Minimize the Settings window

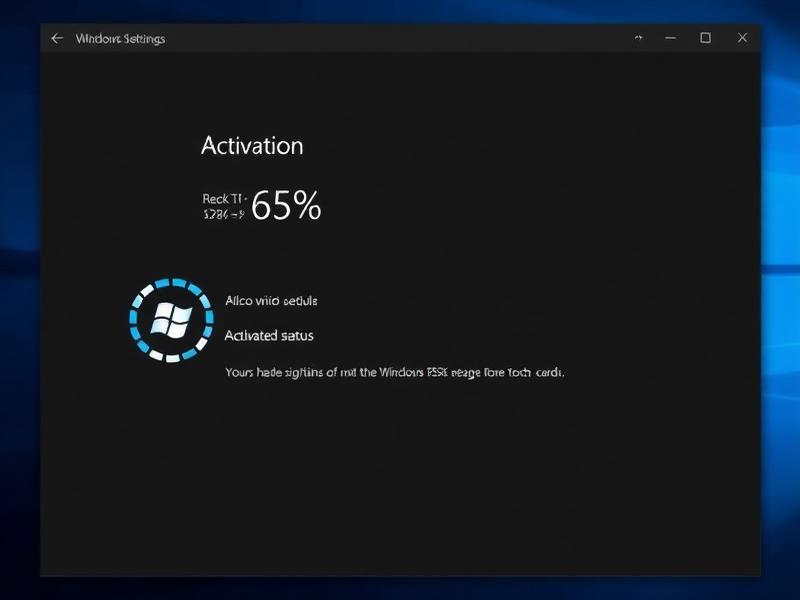coord(670,38)
